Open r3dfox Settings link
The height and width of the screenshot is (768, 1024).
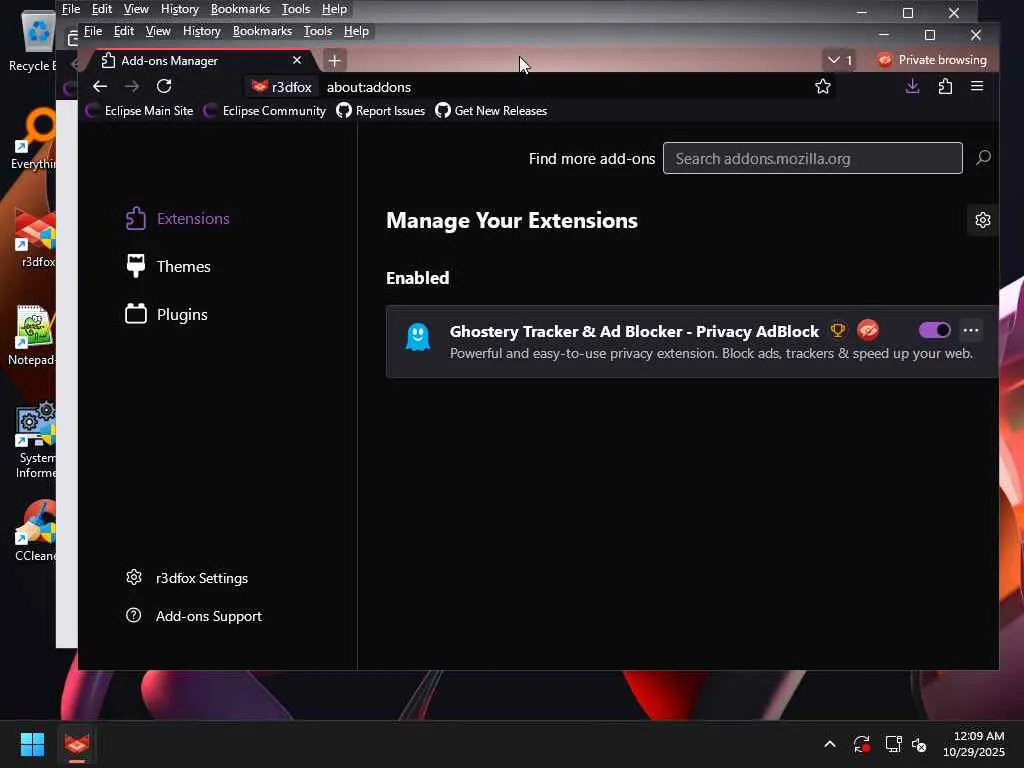pos(187,578)
